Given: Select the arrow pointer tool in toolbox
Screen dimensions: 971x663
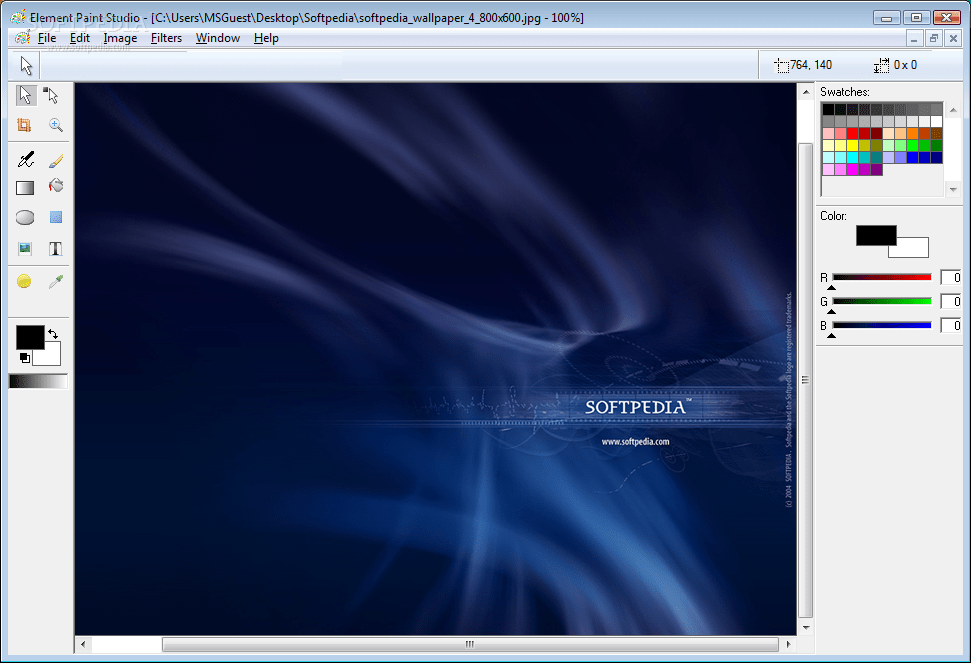Looking at the screenshot, I should point(25,95).
